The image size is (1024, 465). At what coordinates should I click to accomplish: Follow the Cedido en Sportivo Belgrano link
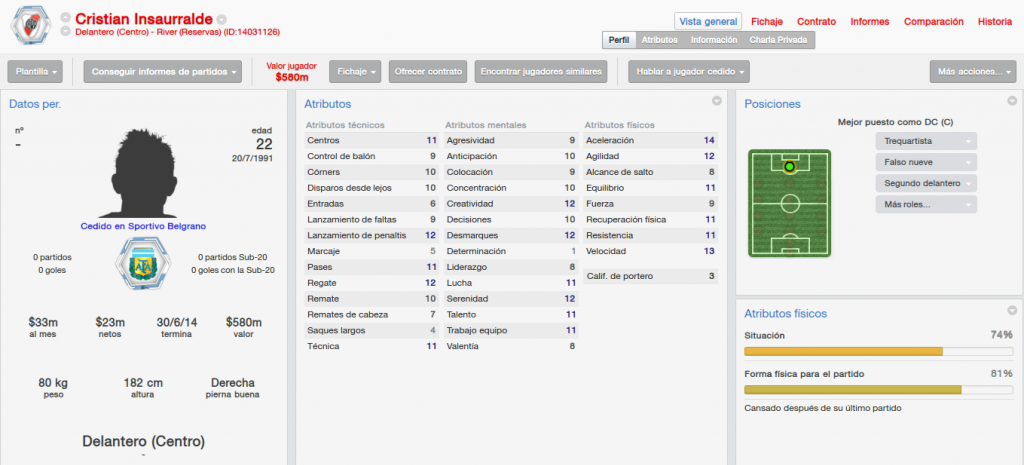(x=143, y=226)
